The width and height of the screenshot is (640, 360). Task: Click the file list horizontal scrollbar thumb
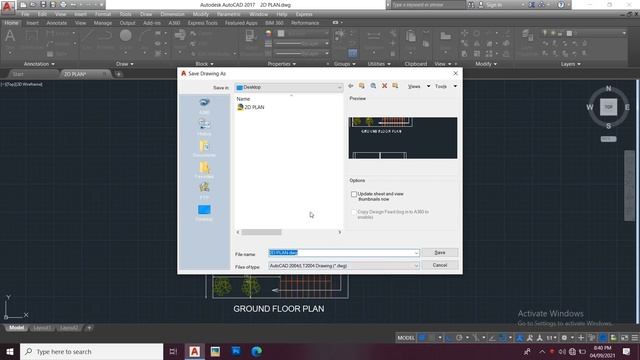261,232
